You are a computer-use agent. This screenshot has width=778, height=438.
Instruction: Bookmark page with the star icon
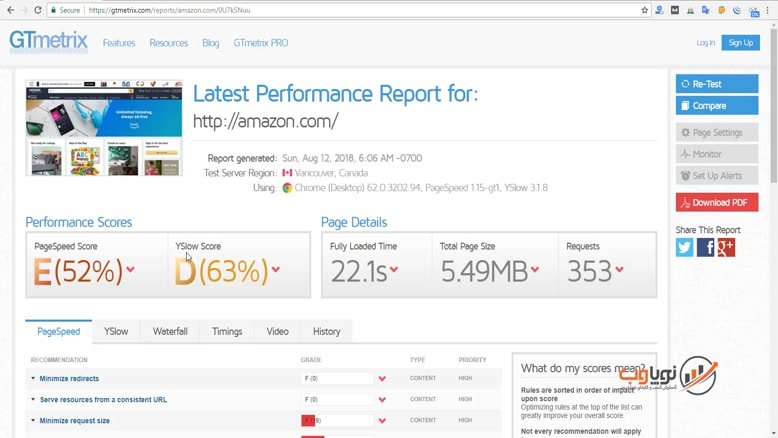coord(645,10)
